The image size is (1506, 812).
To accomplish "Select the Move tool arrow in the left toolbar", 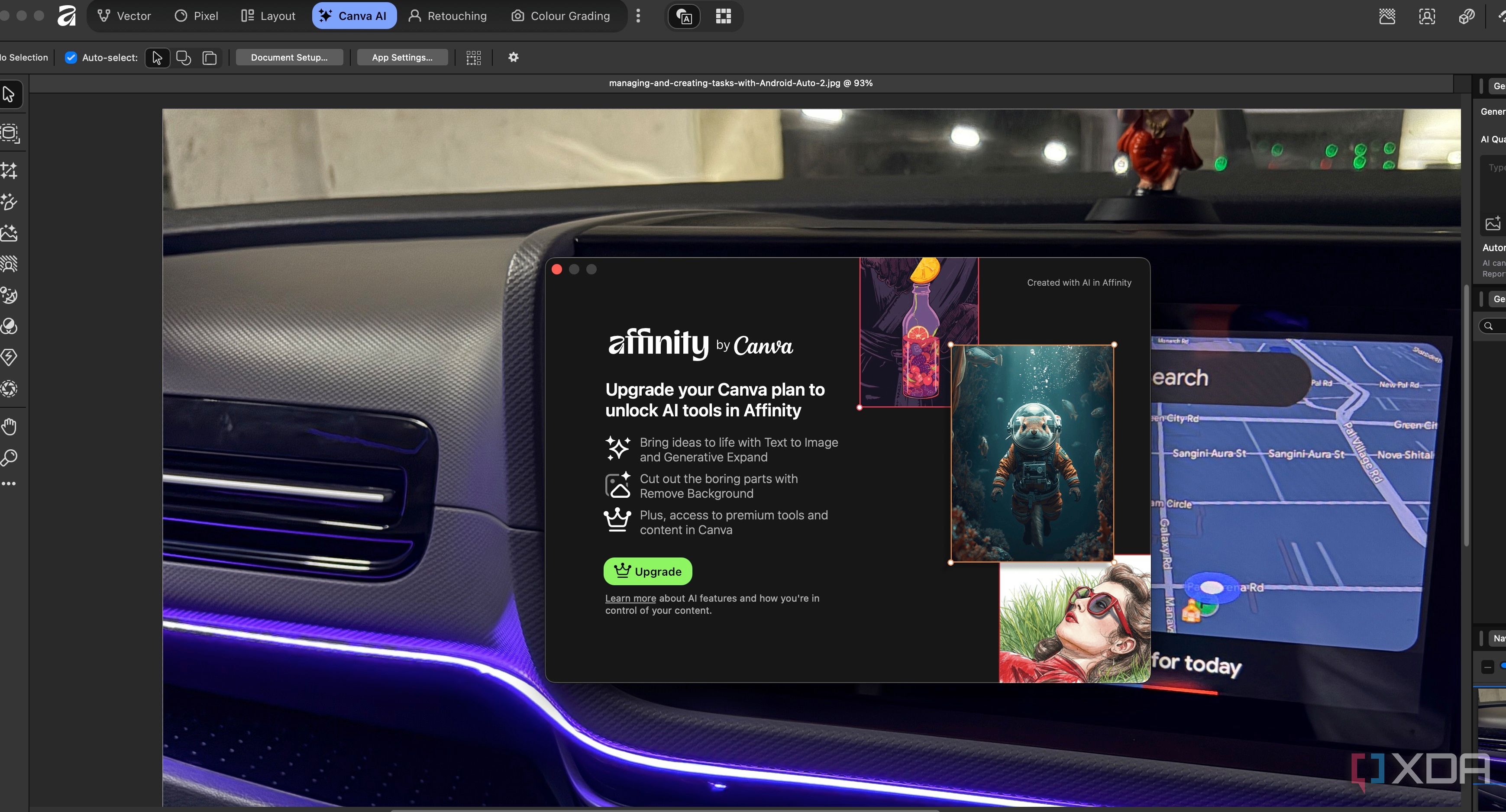I will [x=9, y=94].
